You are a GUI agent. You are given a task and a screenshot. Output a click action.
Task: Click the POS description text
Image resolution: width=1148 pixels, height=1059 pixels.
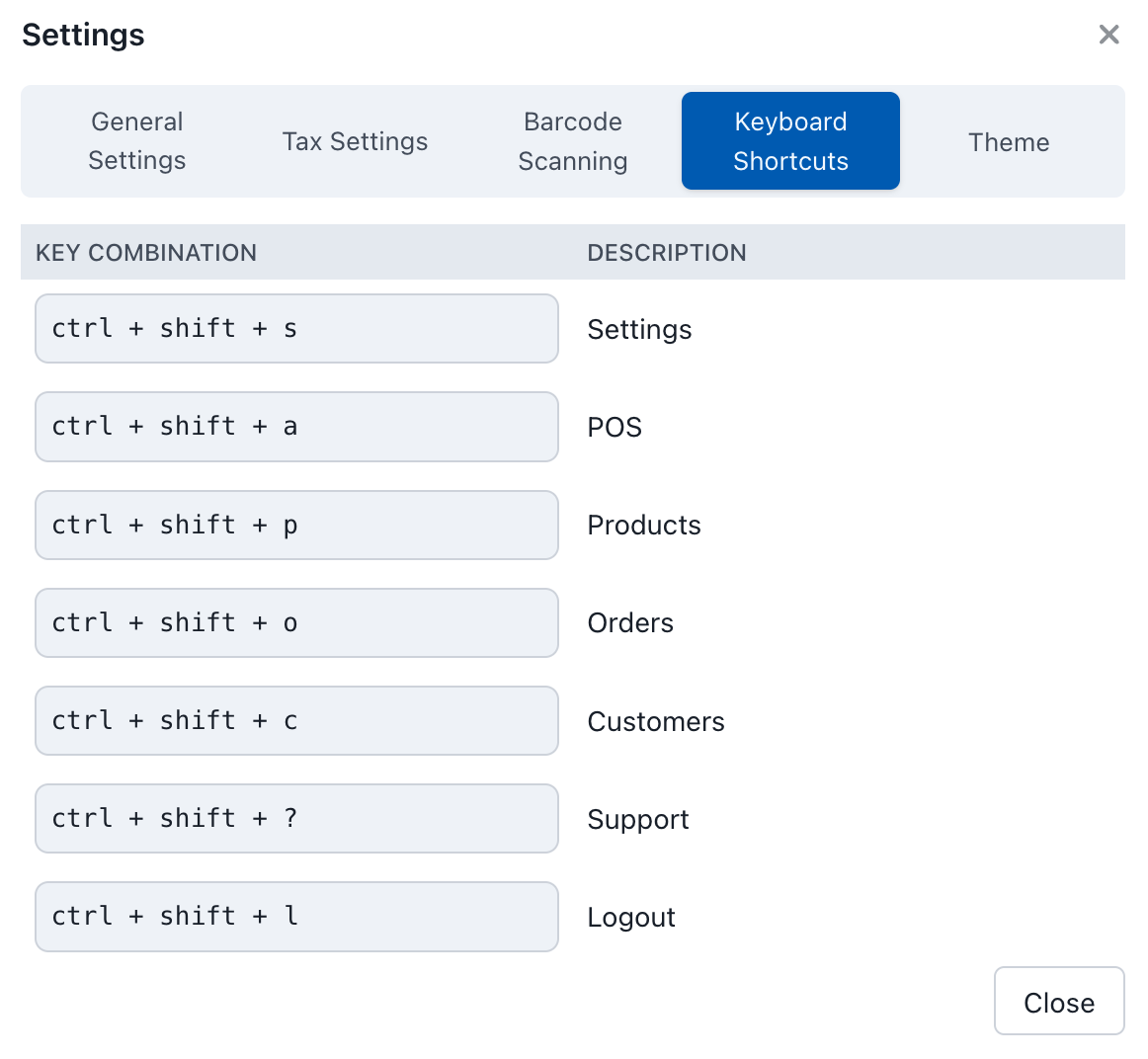(x=615, y=427)
